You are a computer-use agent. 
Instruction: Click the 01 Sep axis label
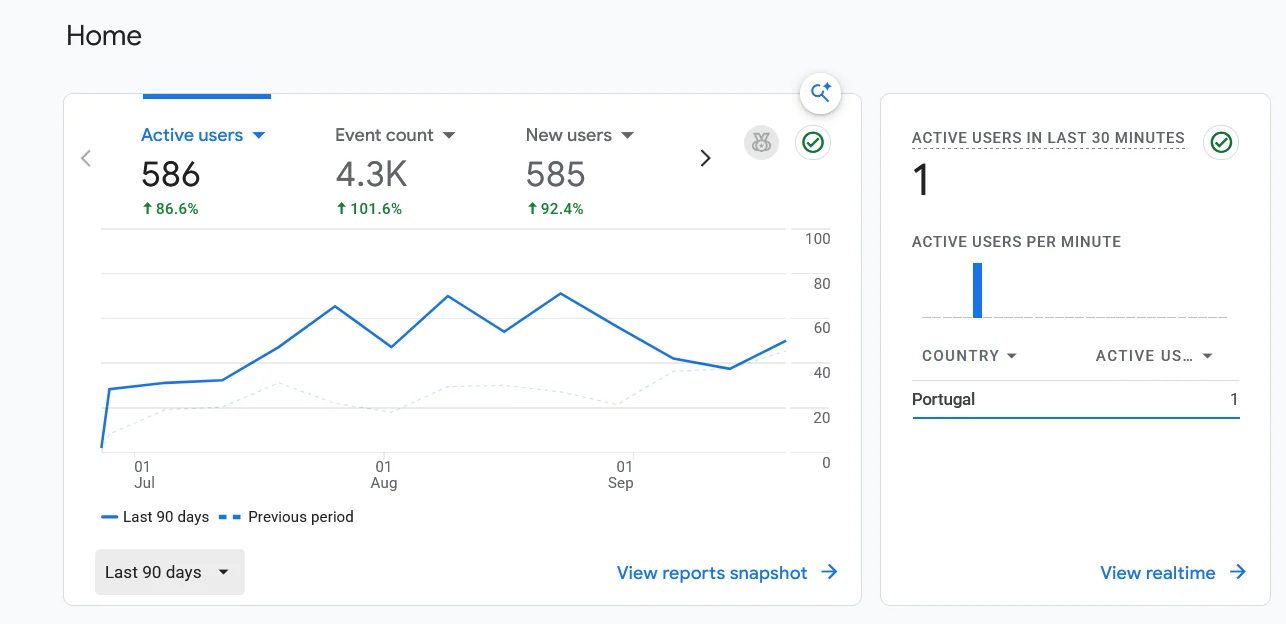coord(621,475)
